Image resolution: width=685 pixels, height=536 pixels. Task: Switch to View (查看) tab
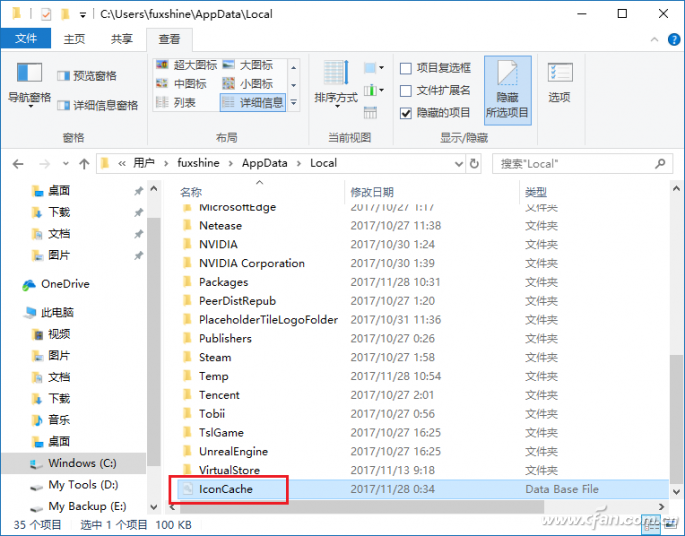click(x=169, y=39)
